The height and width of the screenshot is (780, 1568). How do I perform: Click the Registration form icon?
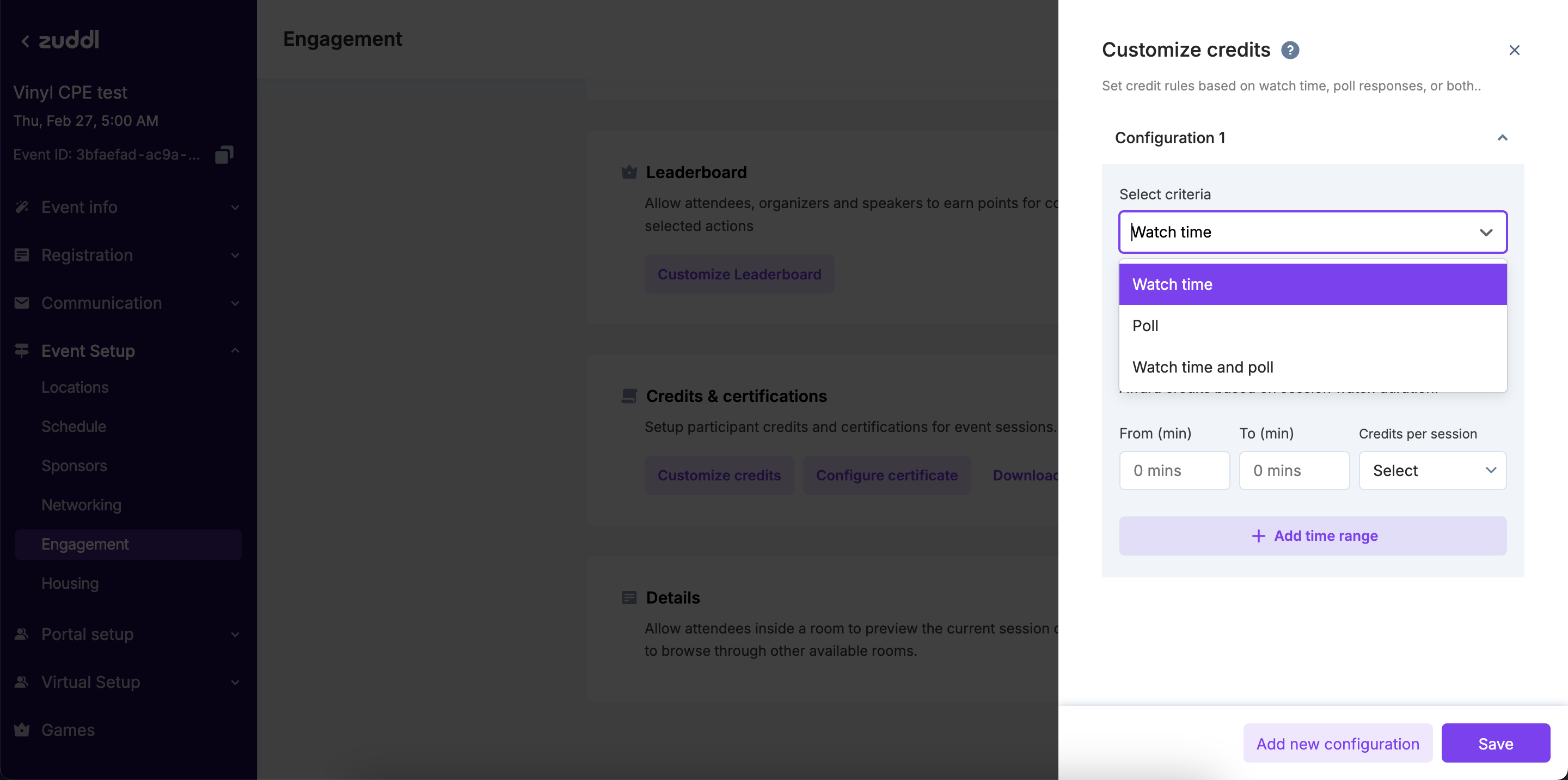pyautogui.click(x=22, y=255)
